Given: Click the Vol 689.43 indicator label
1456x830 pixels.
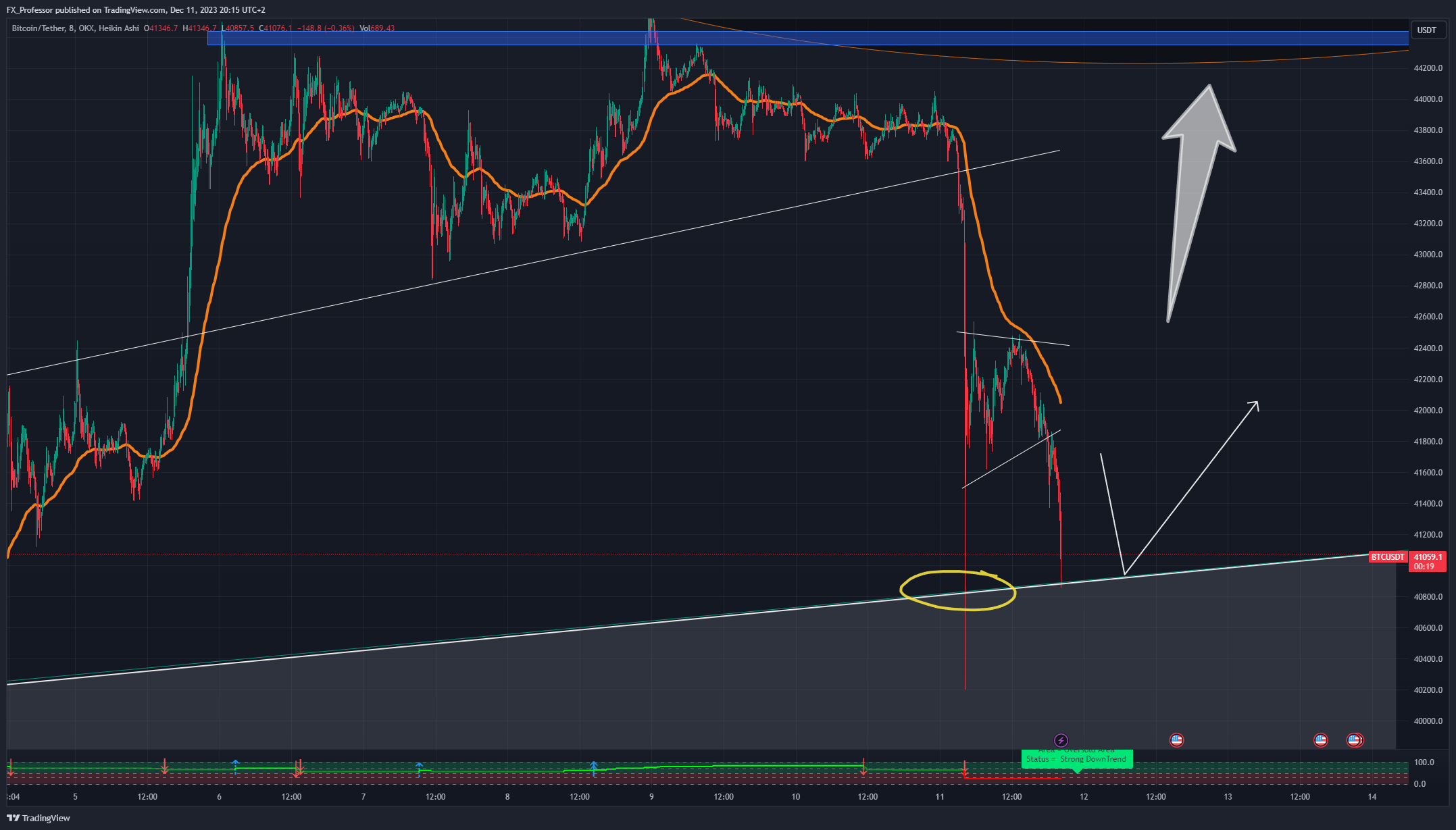Looking at the screenshot, I should 377,28.
